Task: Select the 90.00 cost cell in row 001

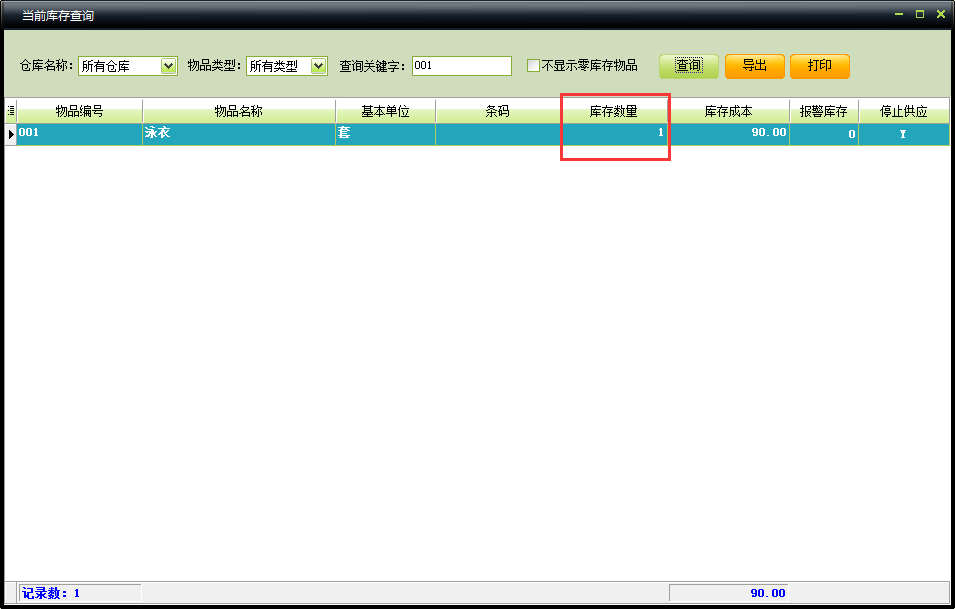Action: coord(728,133)
